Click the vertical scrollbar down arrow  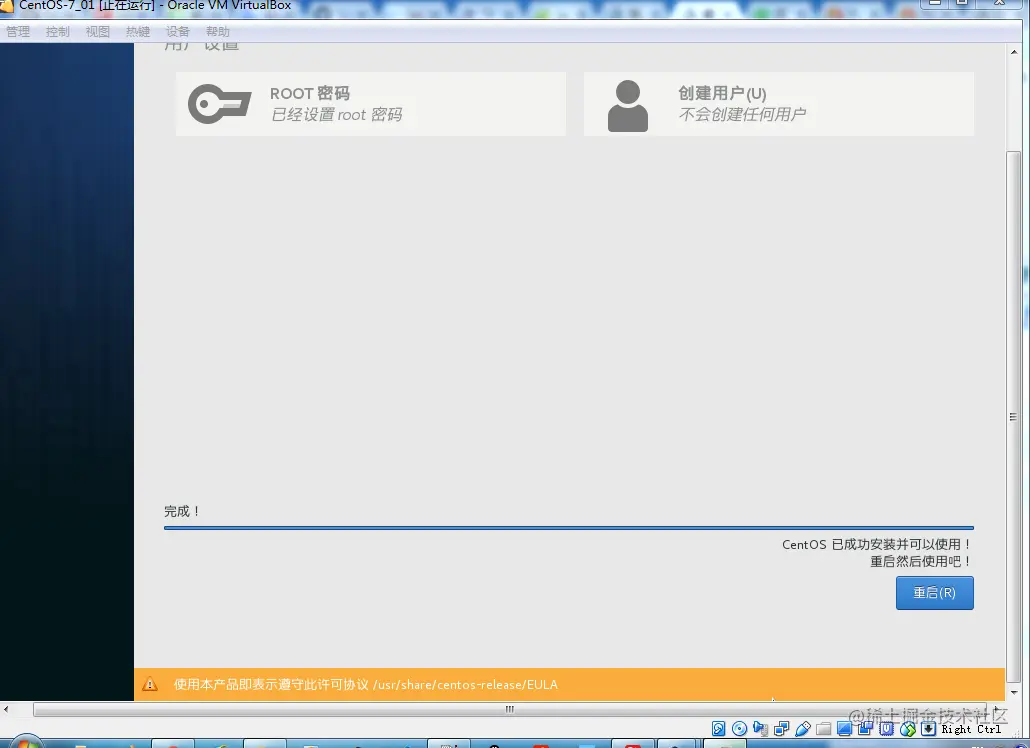[1014, 692]
